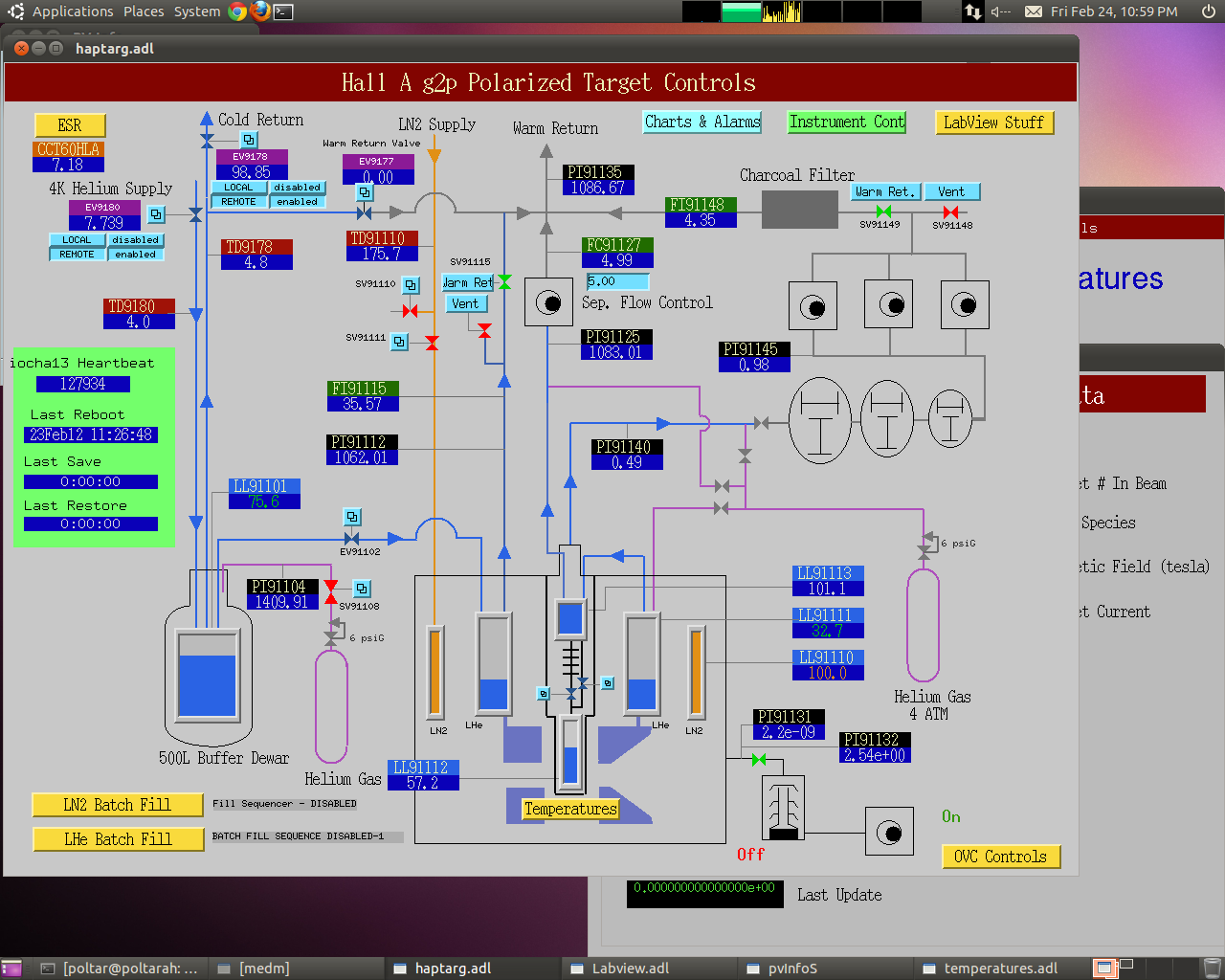Open the Temperatures display menu

coord(570,809)
